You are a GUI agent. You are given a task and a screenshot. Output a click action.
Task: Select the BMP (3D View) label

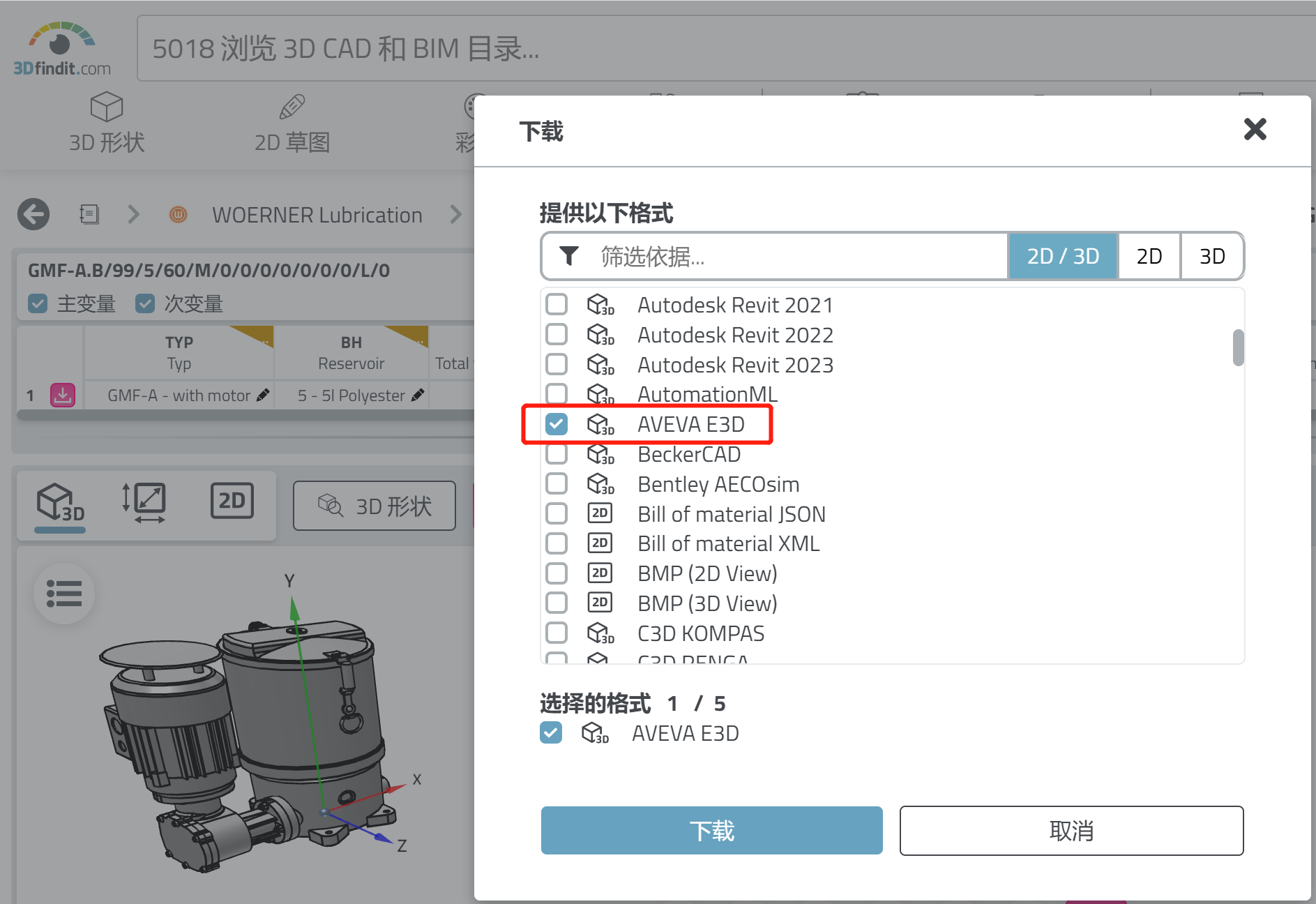(x=708, y=603)
